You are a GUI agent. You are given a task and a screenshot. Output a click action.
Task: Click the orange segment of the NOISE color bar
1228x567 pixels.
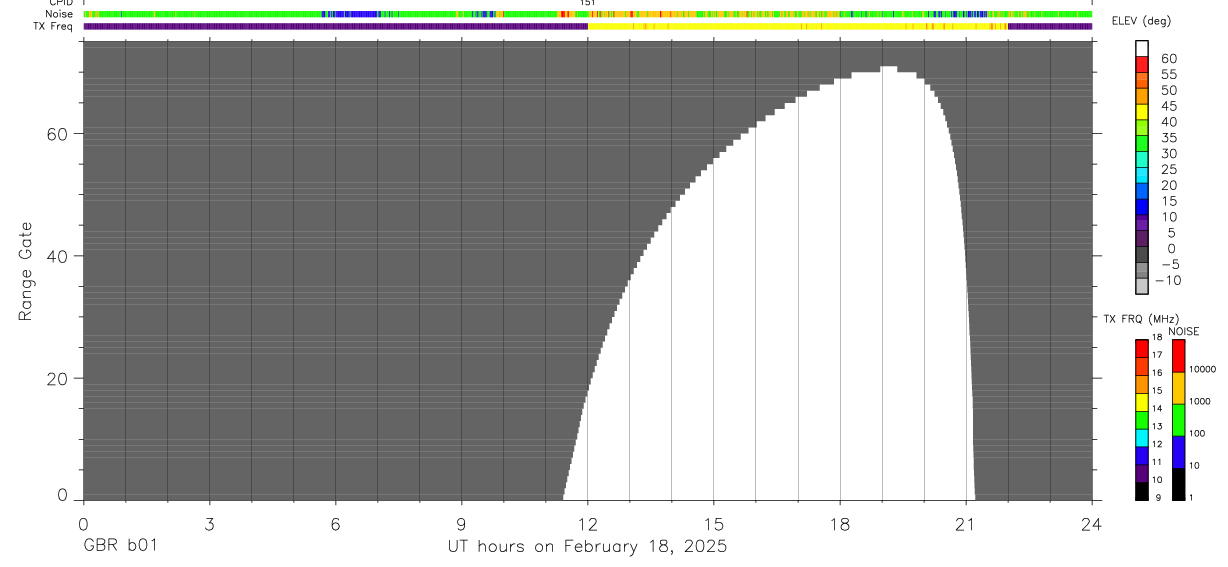pos(1178,388)
